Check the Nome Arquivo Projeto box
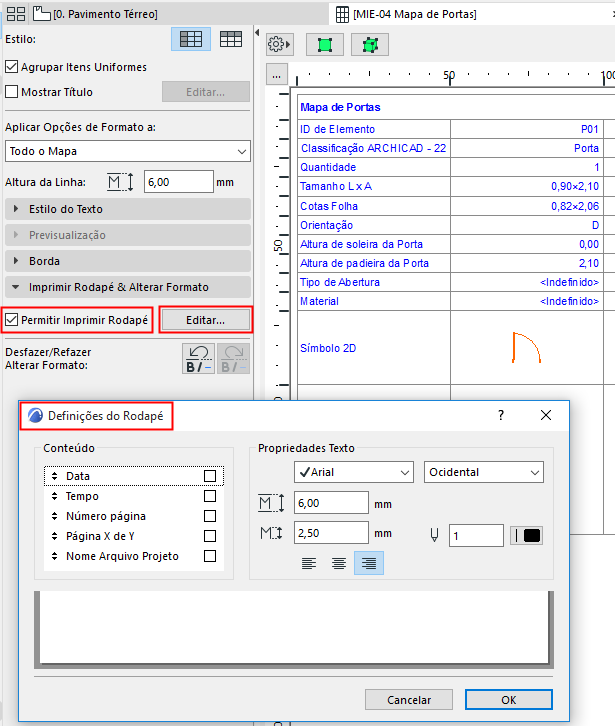This screenshot has width=615, height=726. 210,556
